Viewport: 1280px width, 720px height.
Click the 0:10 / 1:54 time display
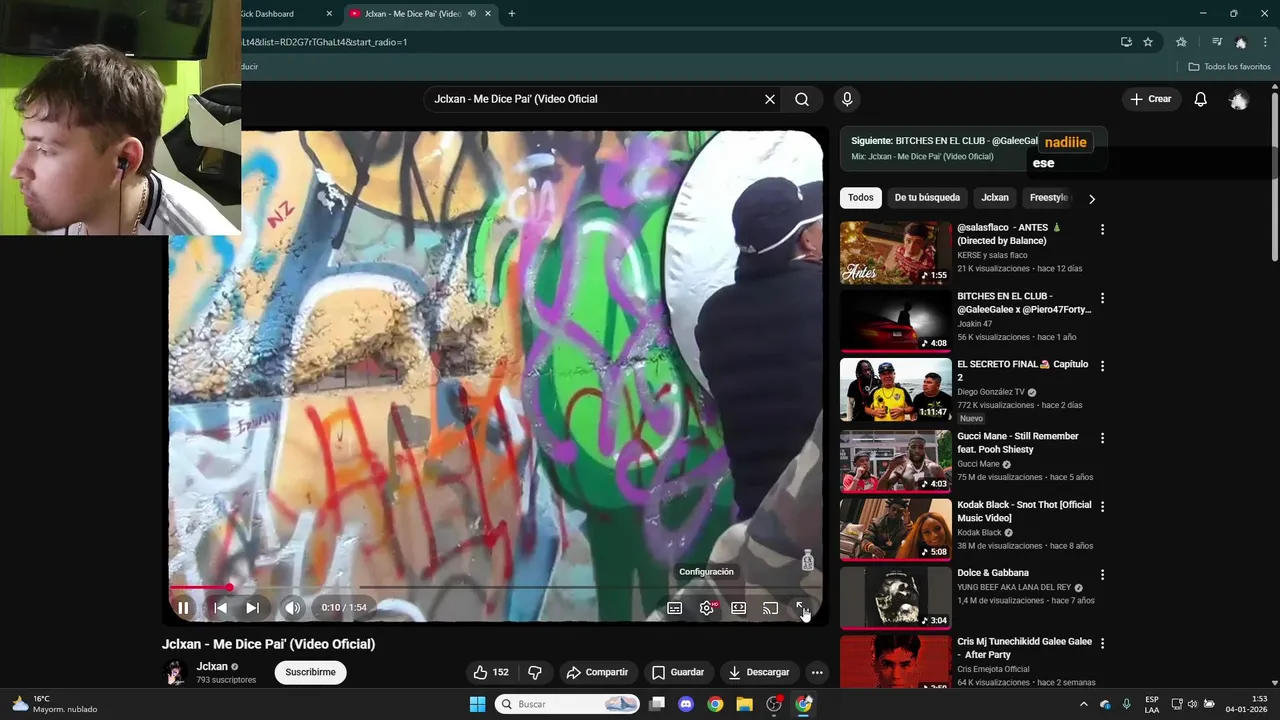tap(344, 607)
